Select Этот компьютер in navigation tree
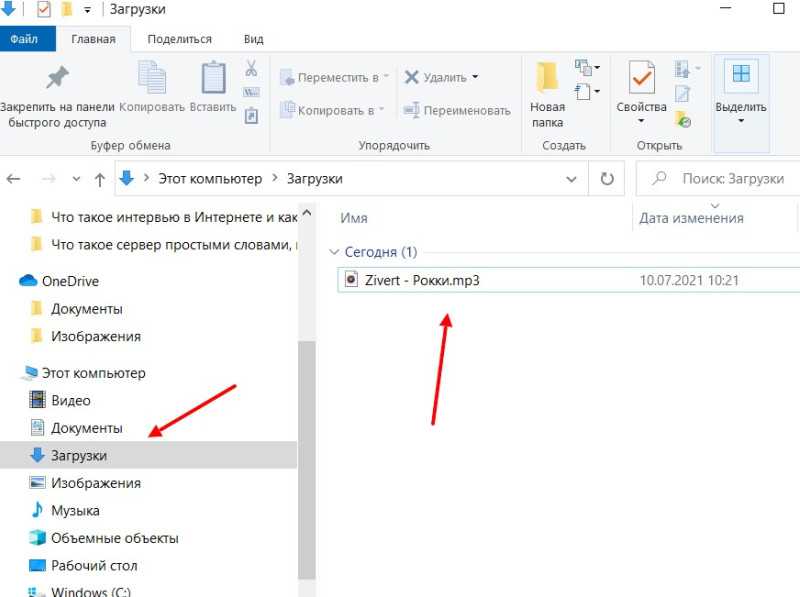The height and width of the screenshot is (597, 800). (83, 373)
